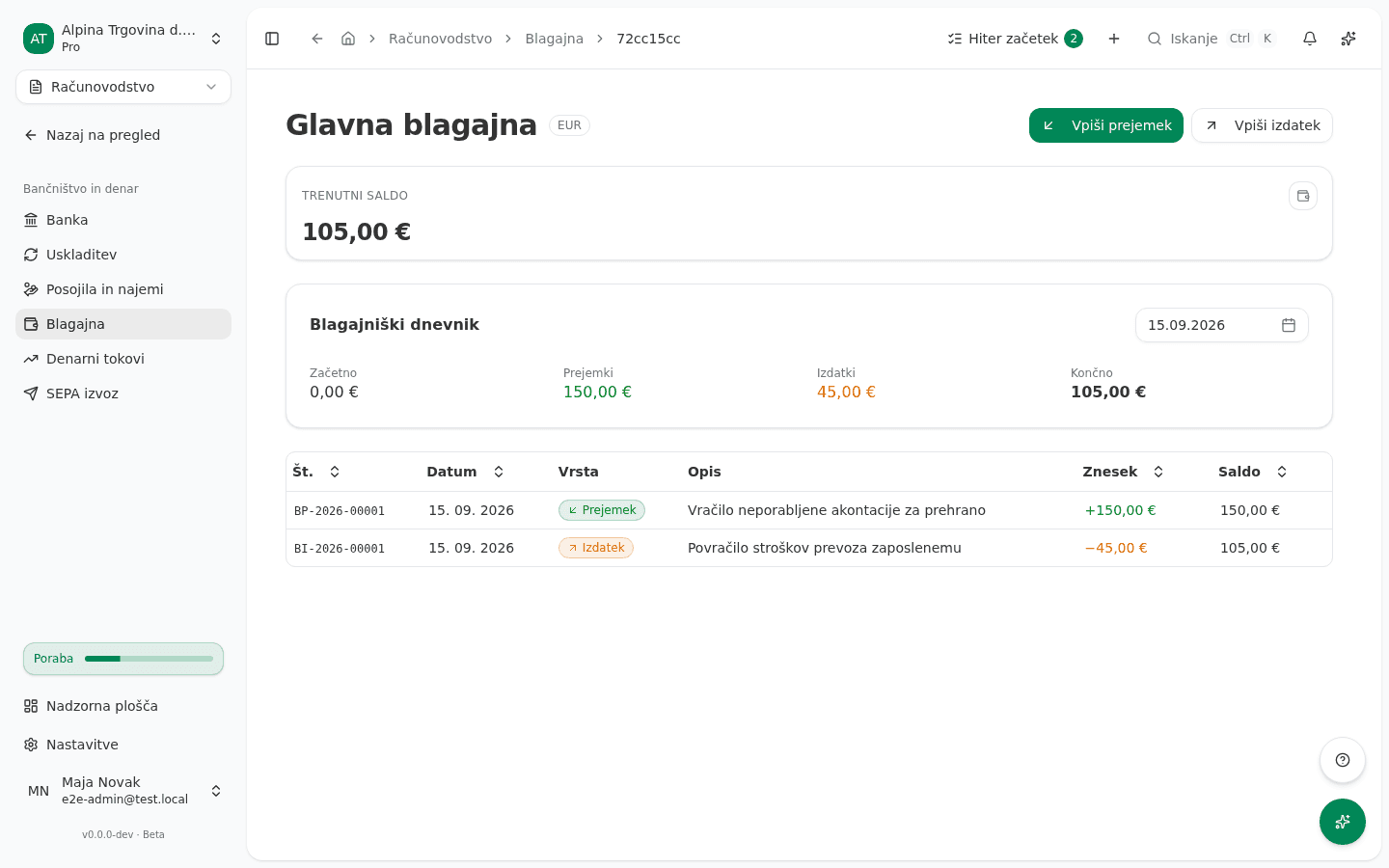Click Računovodstvo breadcrumb link

(x=440, y=39)
